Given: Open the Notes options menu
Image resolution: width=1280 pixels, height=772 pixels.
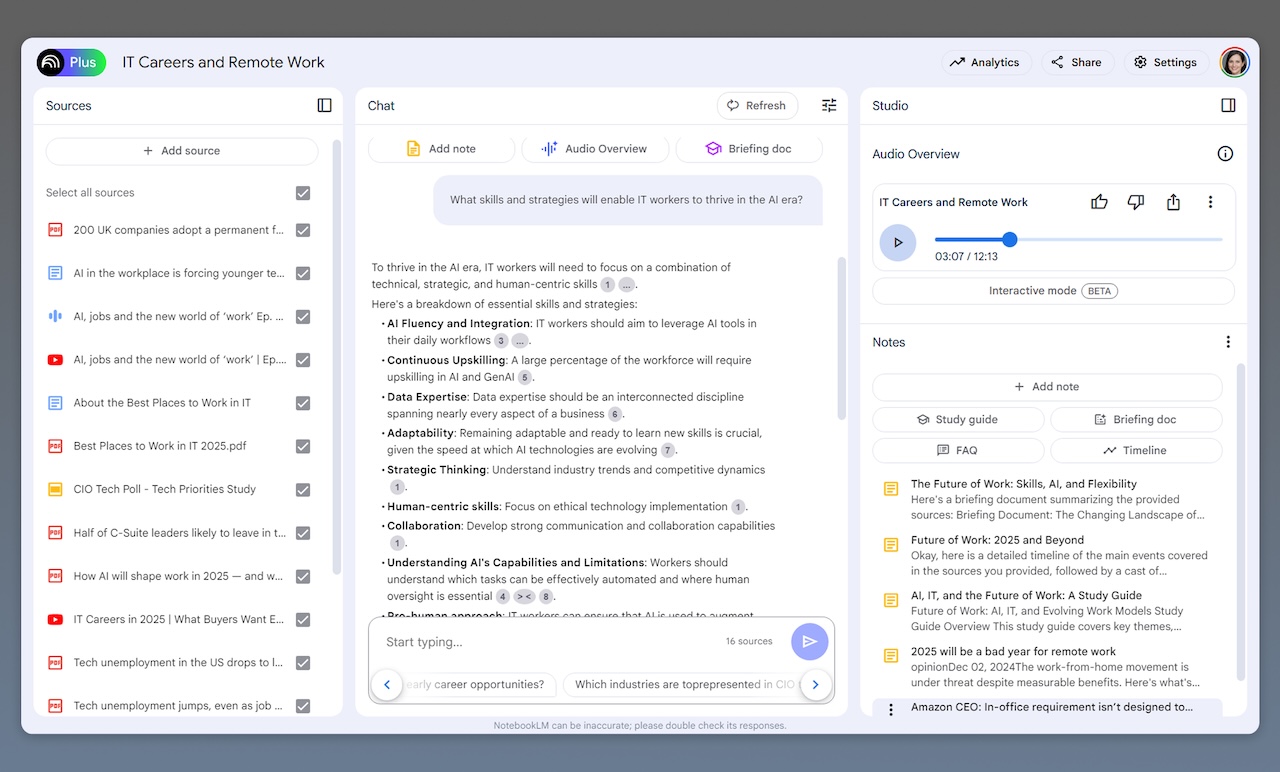Looking at the screenshot, I should (x=1228, y=341).
